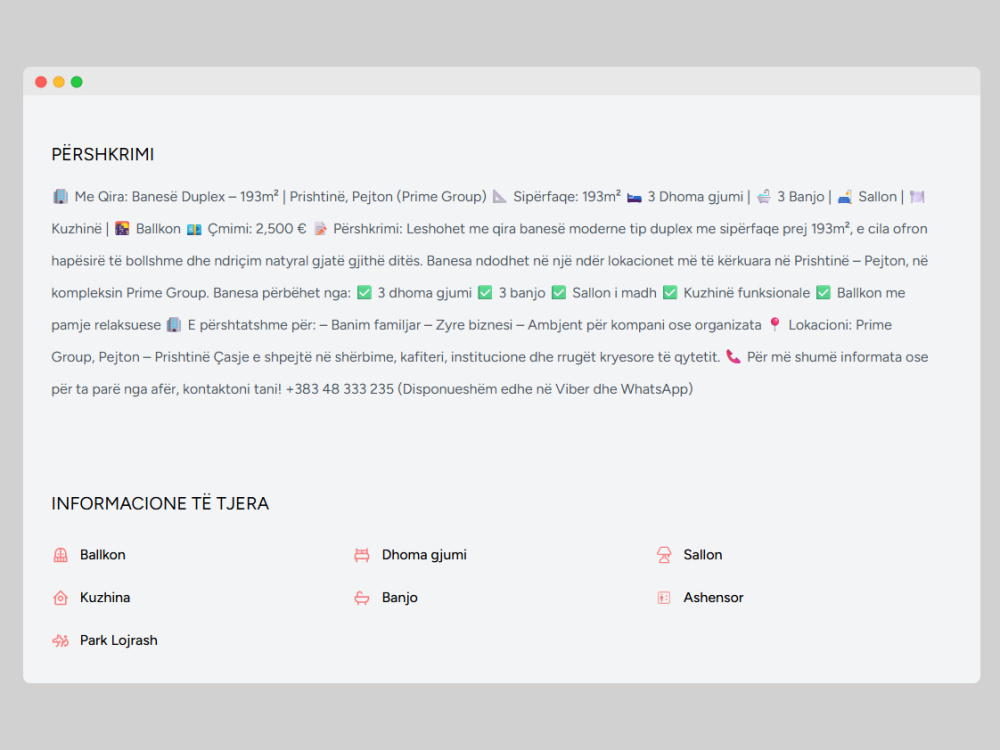Click the red location pin emoji

coord(775,324)
